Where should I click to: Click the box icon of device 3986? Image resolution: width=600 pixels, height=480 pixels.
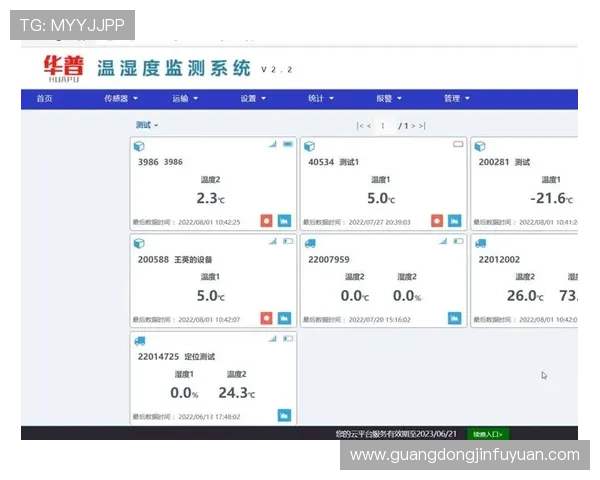point(139,146)
